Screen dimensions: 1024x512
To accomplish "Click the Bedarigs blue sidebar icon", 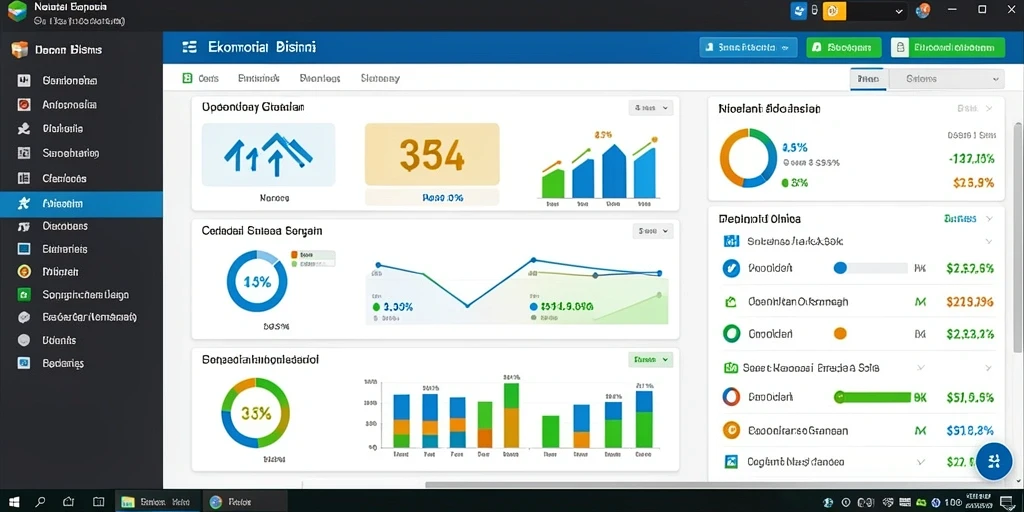I will tap(24, 363).
